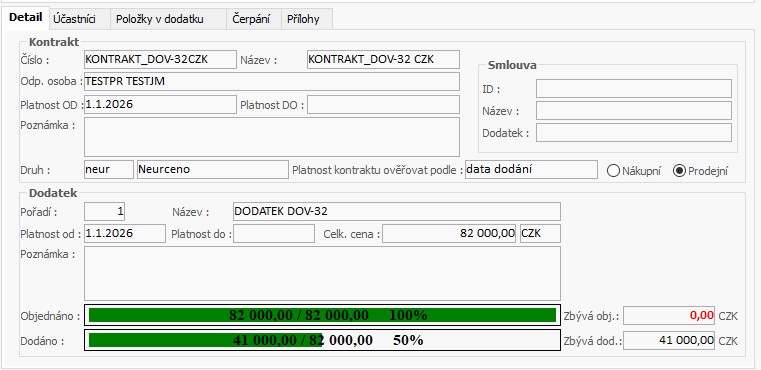This screenshot has height=370, width=761.
Task: Click the Dodáno progress bar
Action: [322, 340]
